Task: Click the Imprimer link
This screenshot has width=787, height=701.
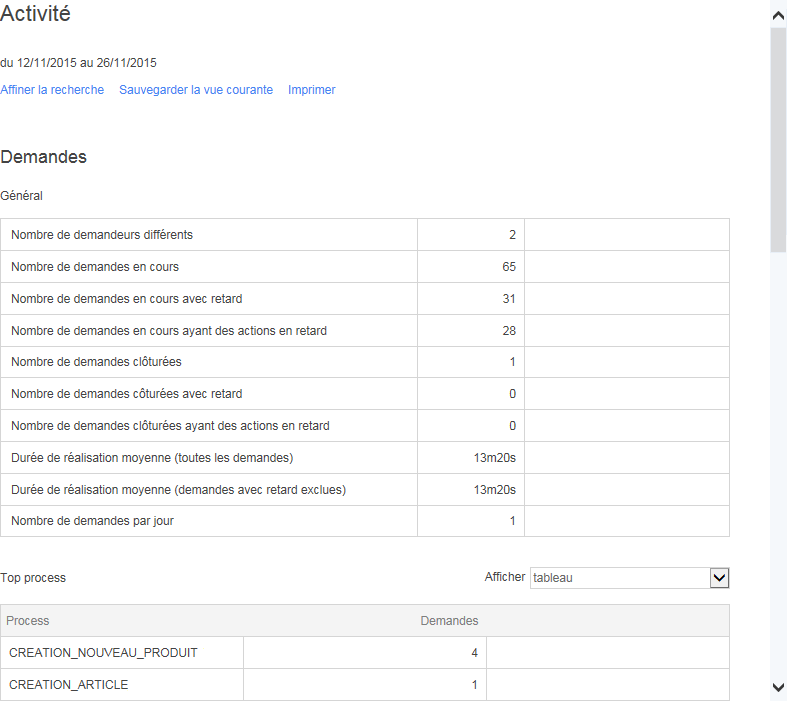Action: 312,90
